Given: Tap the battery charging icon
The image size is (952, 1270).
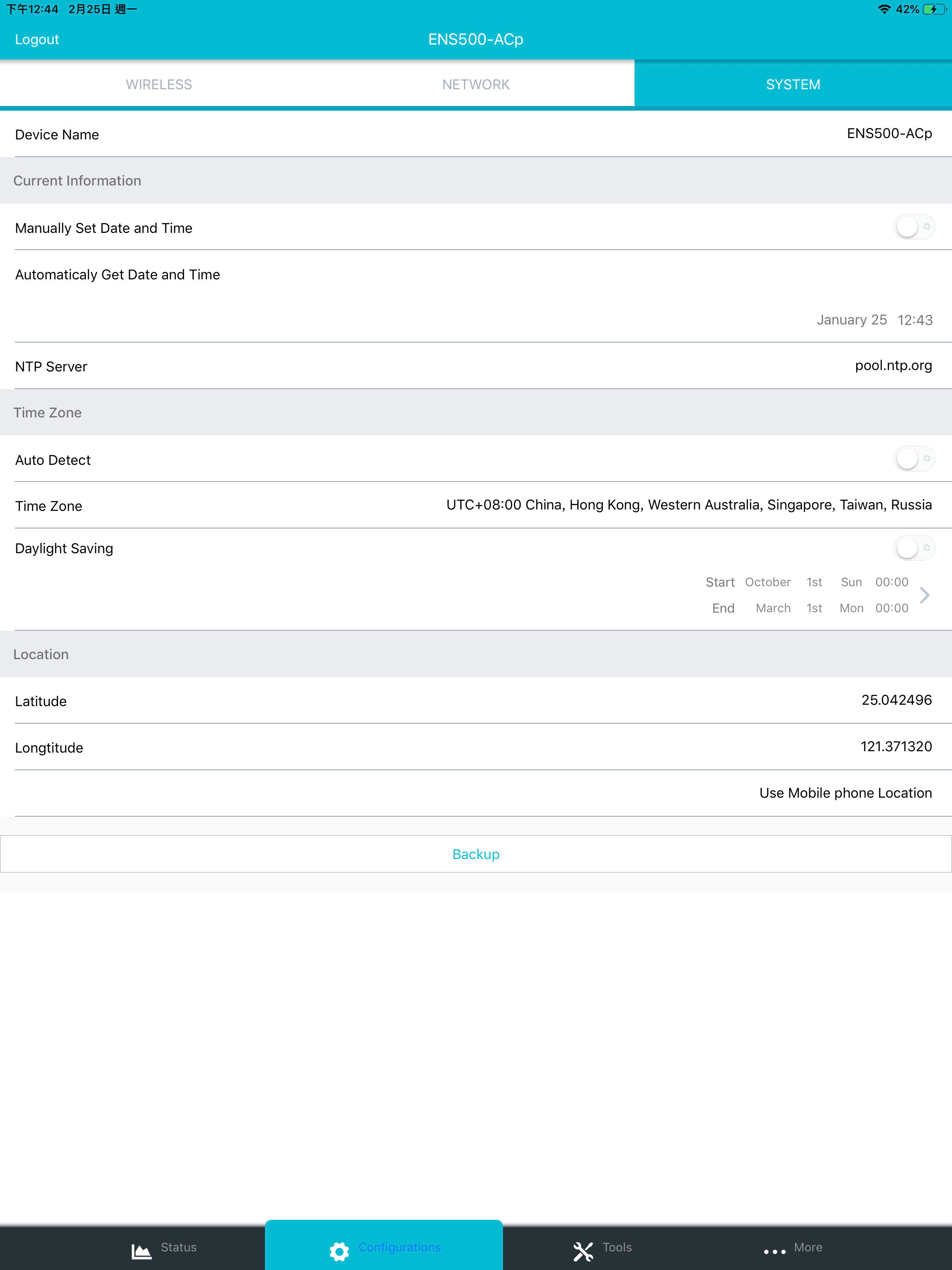Looking at the screenshot, I should tap(934, 9).
